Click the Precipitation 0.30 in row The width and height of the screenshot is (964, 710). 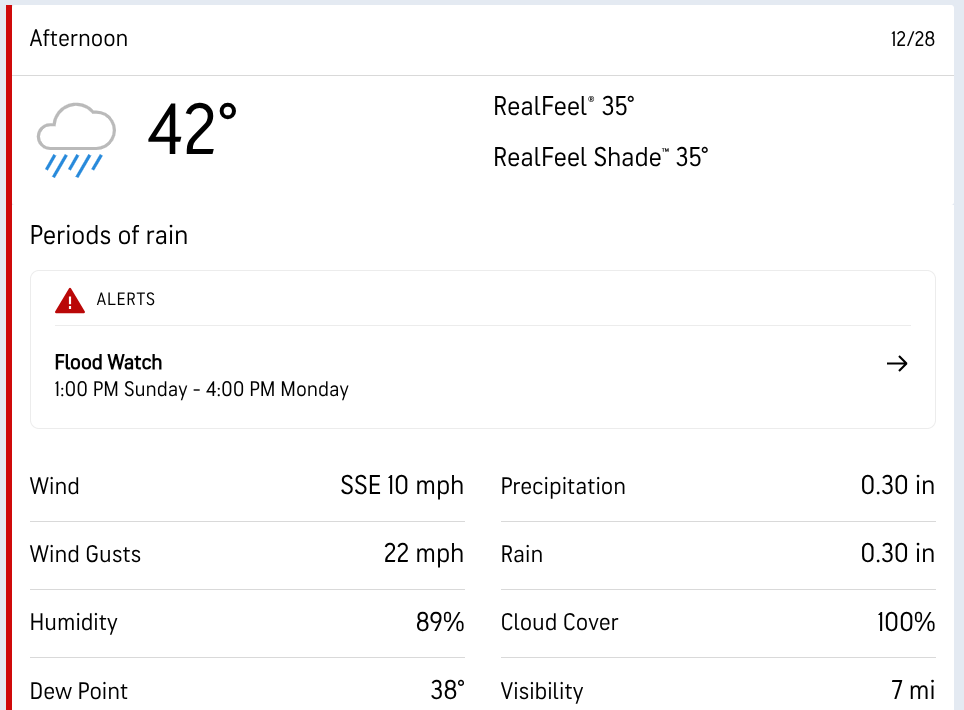tap(717, 486)
